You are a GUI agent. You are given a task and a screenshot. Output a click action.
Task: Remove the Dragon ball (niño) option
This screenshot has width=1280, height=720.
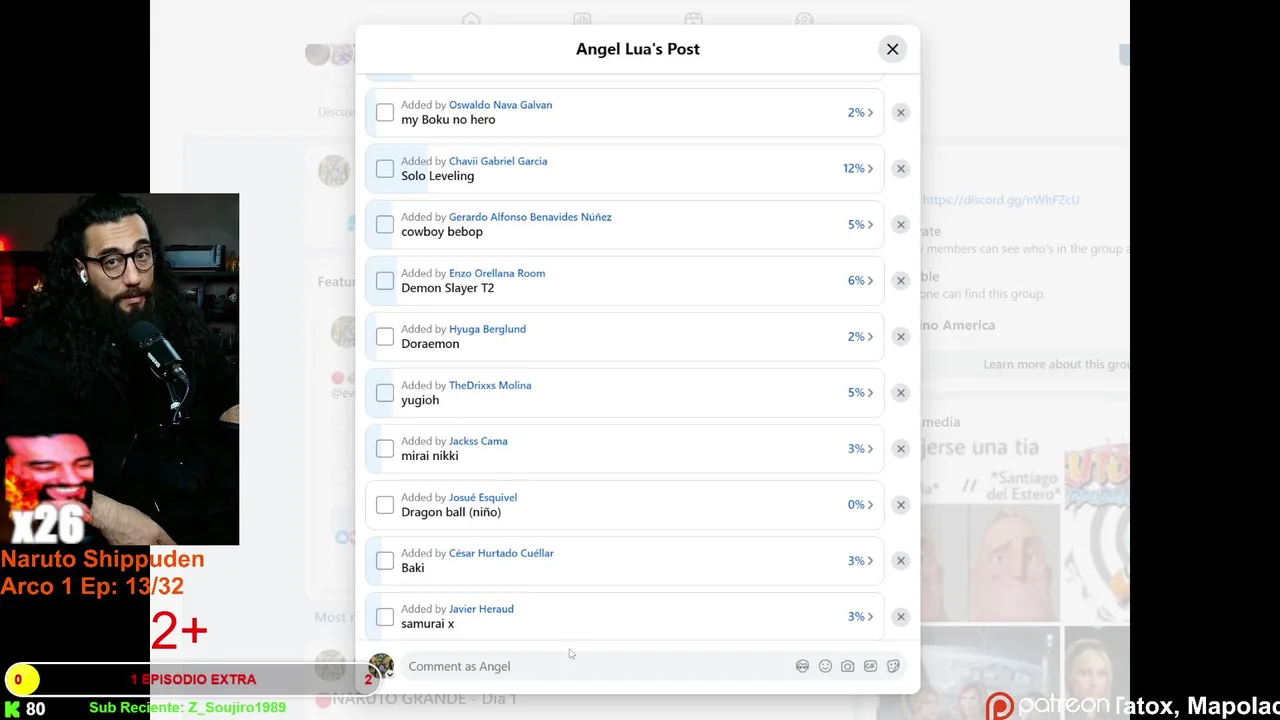[901, 505]
